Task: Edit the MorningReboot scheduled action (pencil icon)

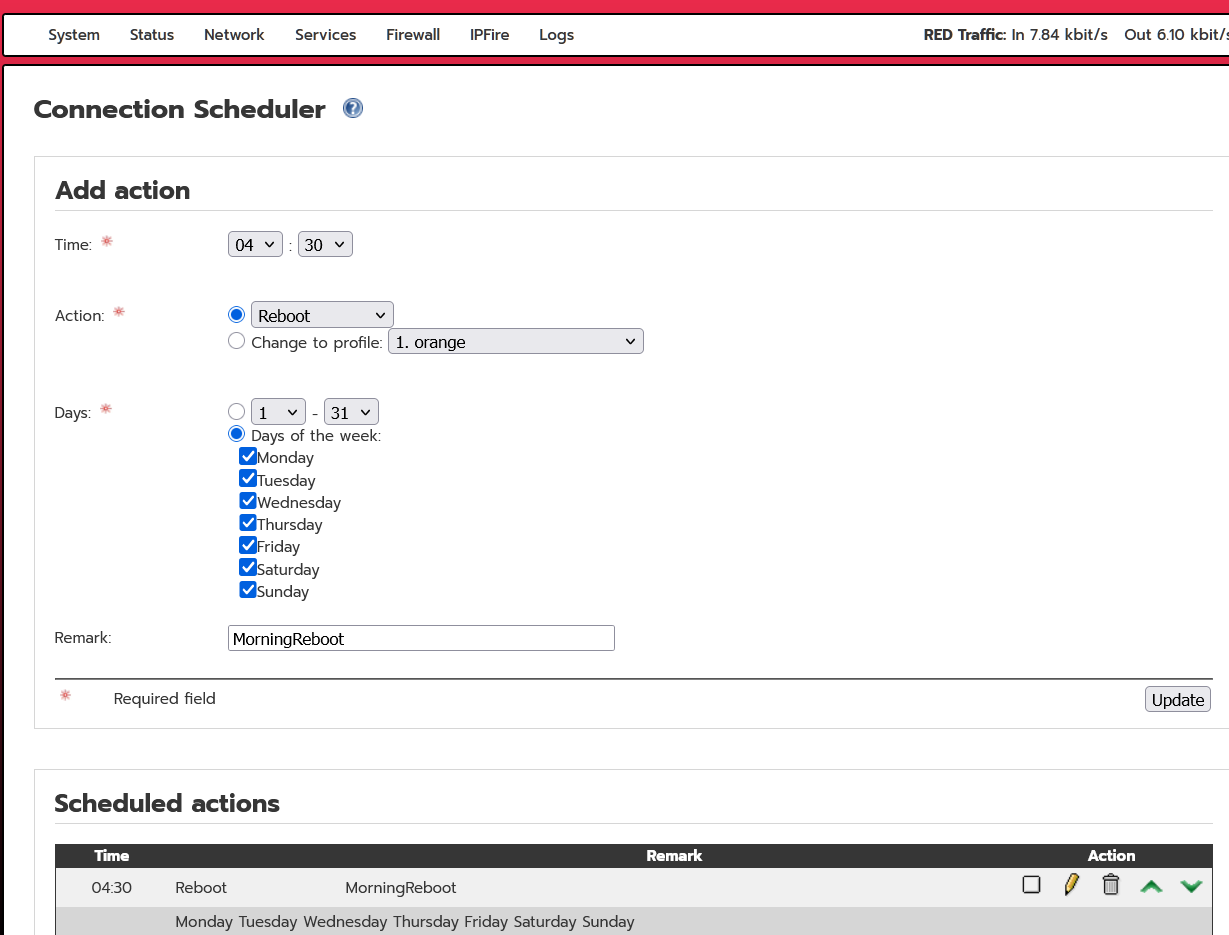Action: point(1072,885)
